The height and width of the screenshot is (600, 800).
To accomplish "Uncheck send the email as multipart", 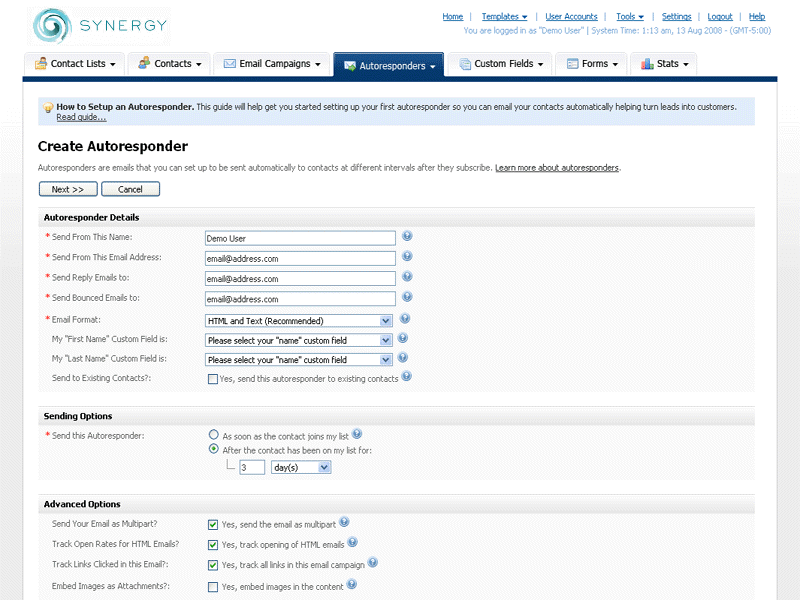I will (x=213, y=524).
